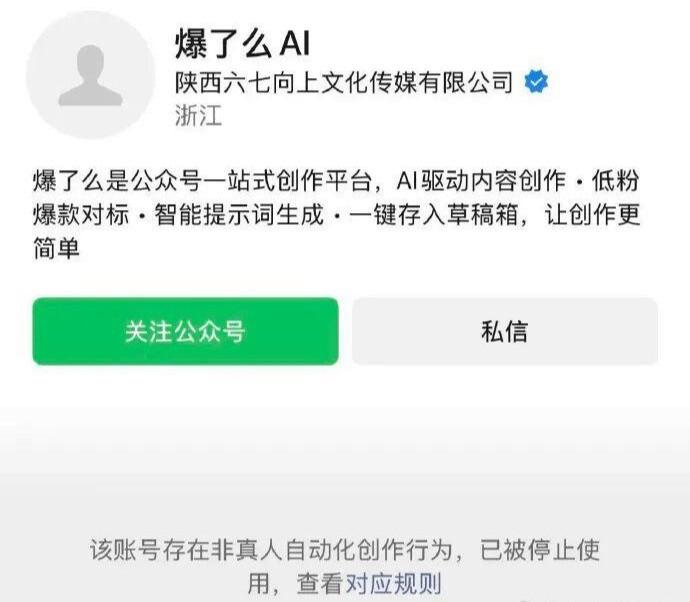Tap the 已被停止 phrase in notice
Viewport: 690px width, 602px height.
click(528, 550)
